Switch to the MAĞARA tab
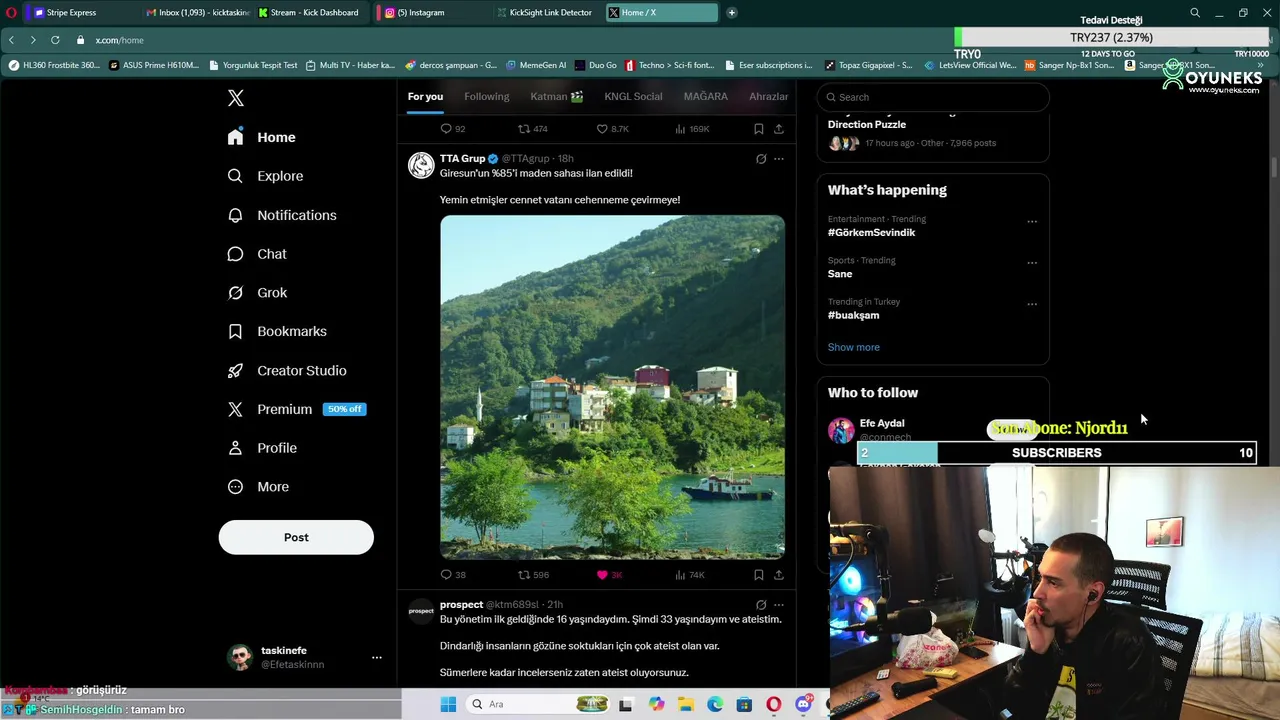This screenshot has height=720, width=1280. (706, 96)
